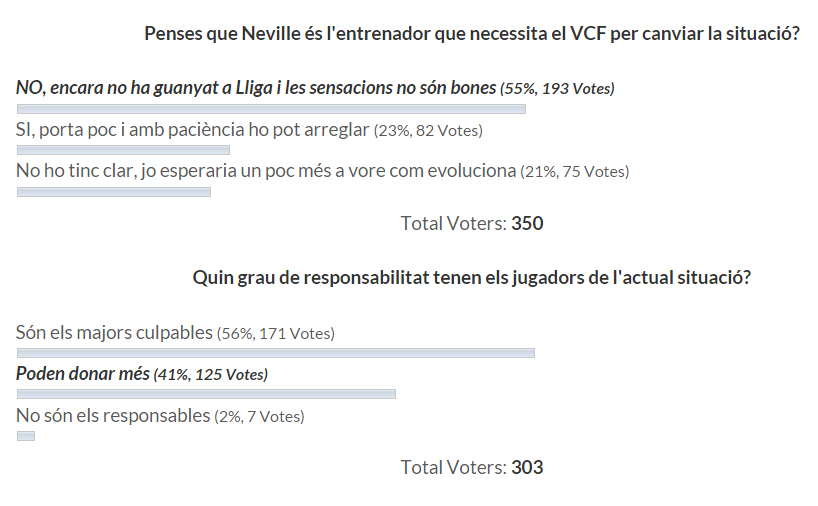The height and width of the screenshot is (506, 818).
Task: Select 'No ho tinc clar' answer text
Action: tap(266, 171)
